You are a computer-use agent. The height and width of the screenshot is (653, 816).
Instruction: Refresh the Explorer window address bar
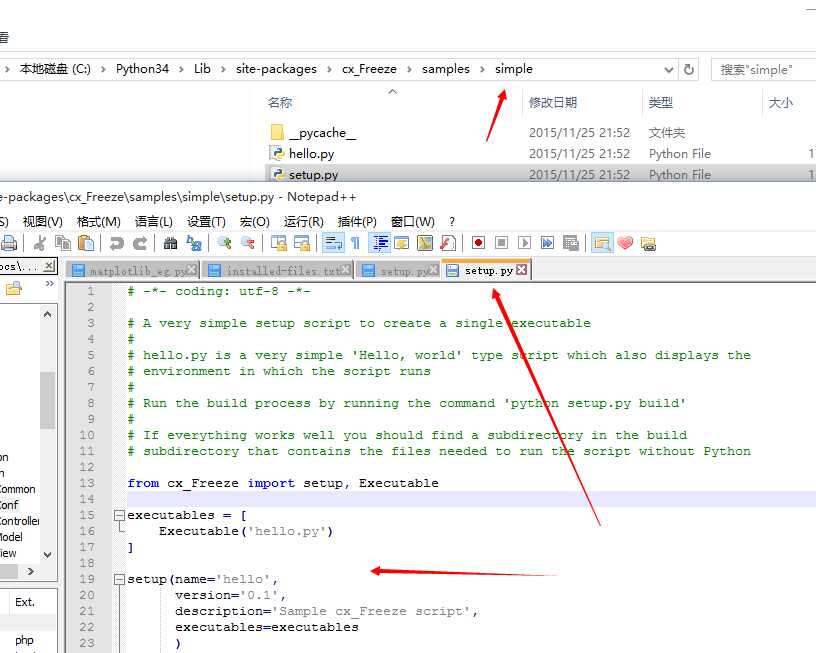tap(688, 69)
